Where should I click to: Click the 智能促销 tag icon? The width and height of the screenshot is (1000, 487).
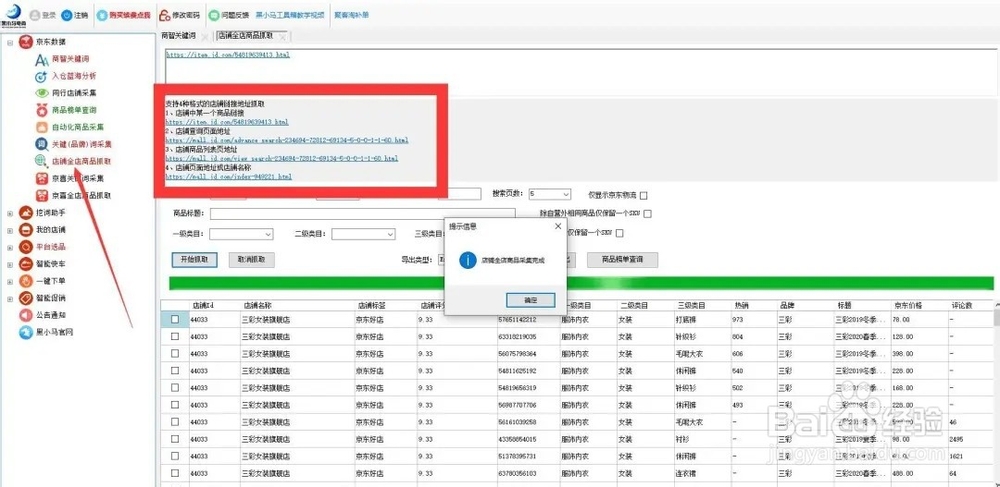pos(26,298)
